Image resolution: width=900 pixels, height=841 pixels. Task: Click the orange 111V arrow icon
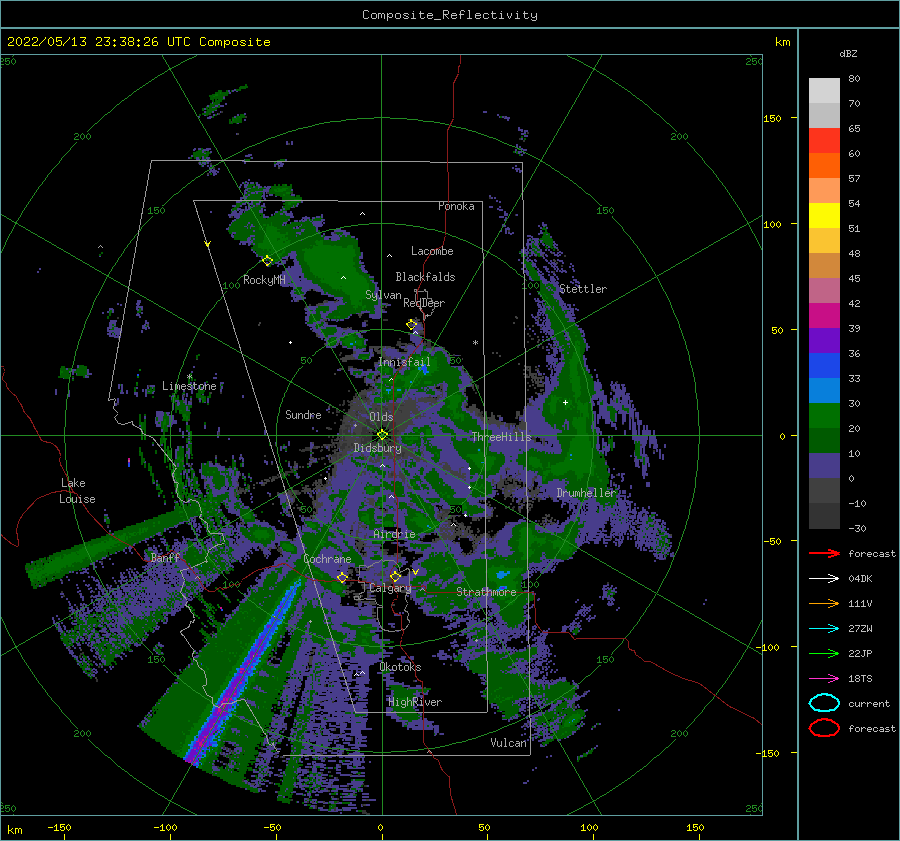(x=824, y=603)
